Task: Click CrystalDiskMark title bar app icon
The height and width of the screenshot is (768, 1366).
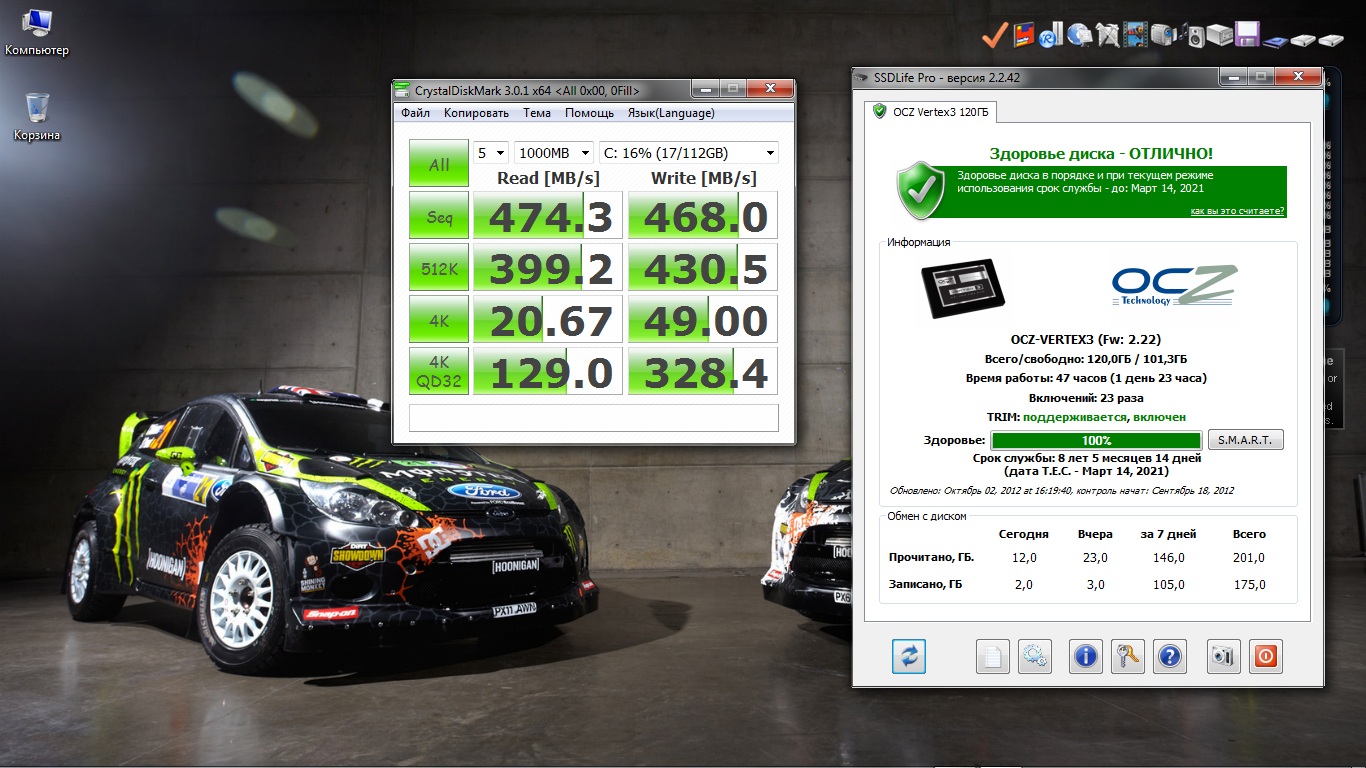Action: 403,90
